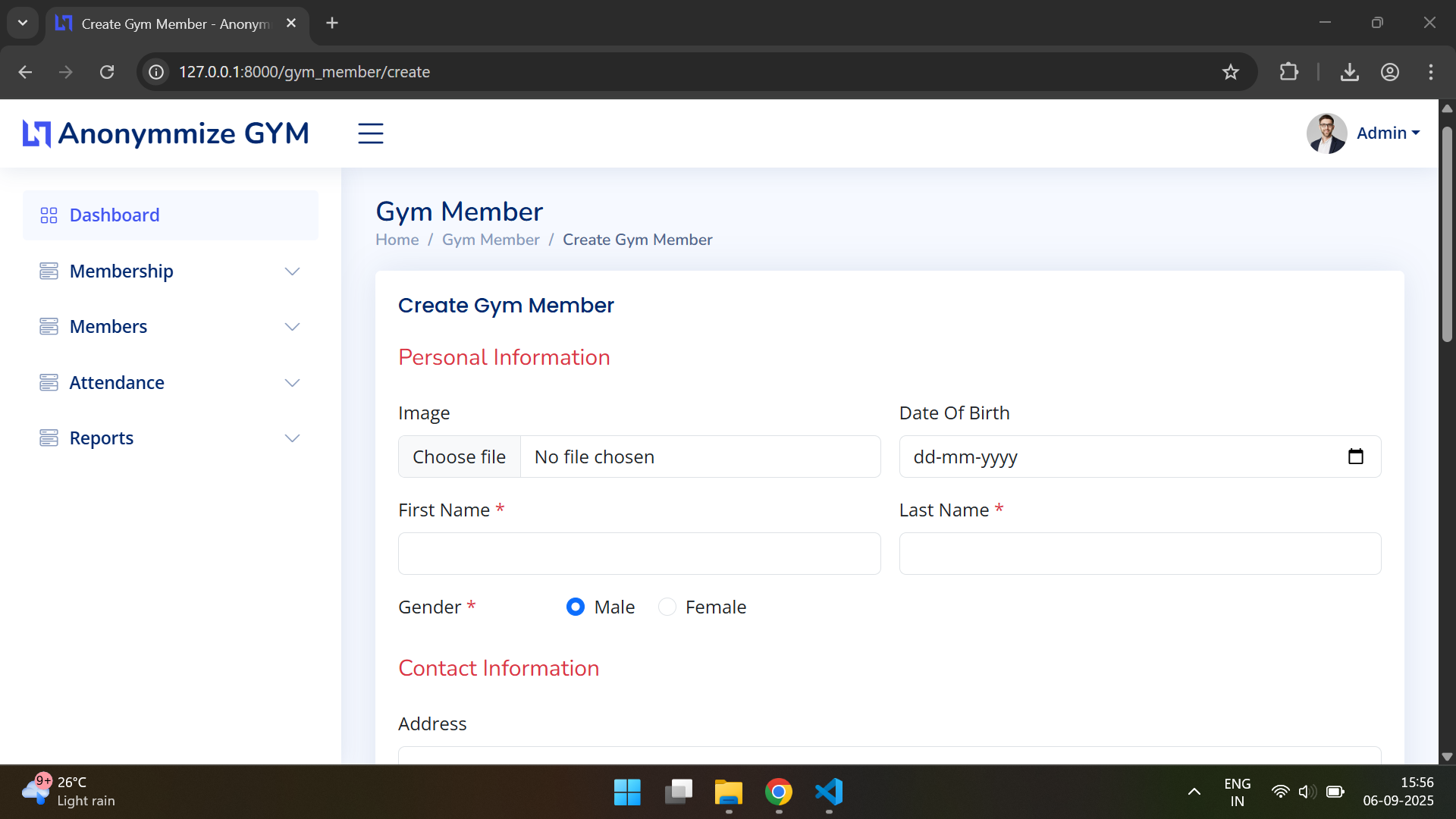Screen dimensions: 1456x819
Task: Select the Male gender radio button
Action: coord(576,607)
